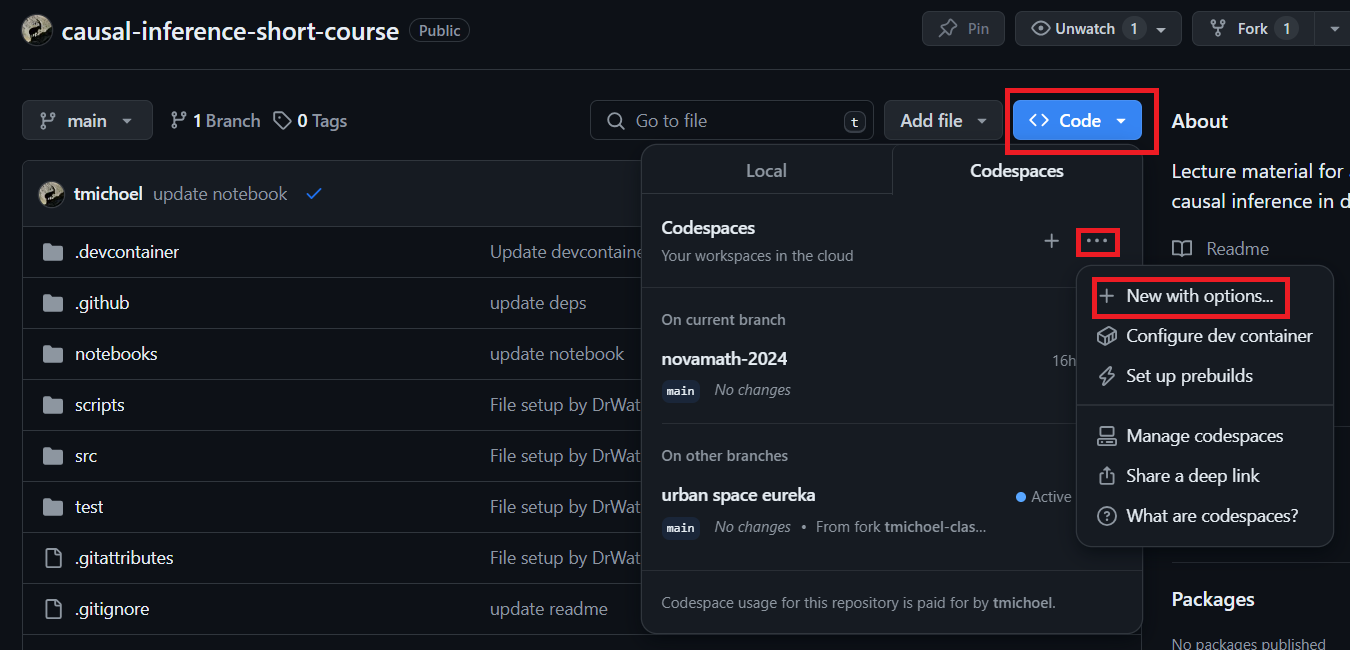The width and height of the screenshot is (1350, 650).
Task: Click the .gitignore file icon
Action: 53,609
